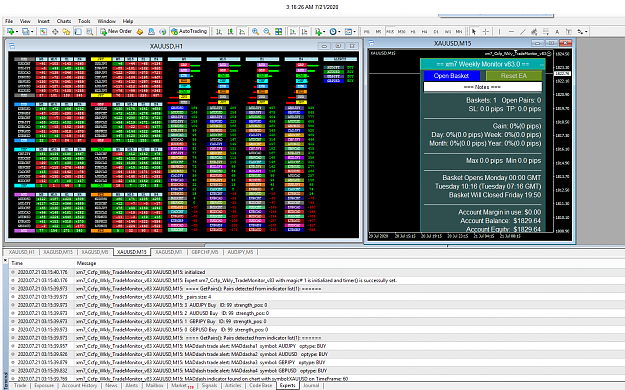Select the Text Label tool icon
Screen dimensions: 625x390
click(x=569, y=32)
